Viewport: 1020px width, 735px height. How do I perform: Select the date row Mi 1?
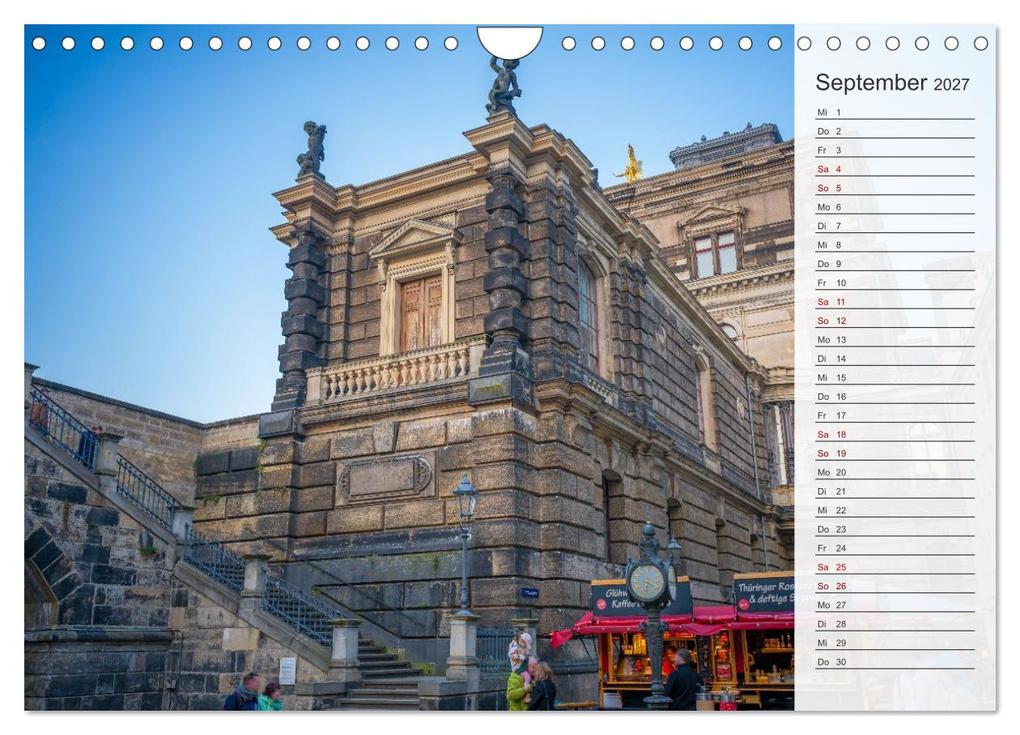894,112
